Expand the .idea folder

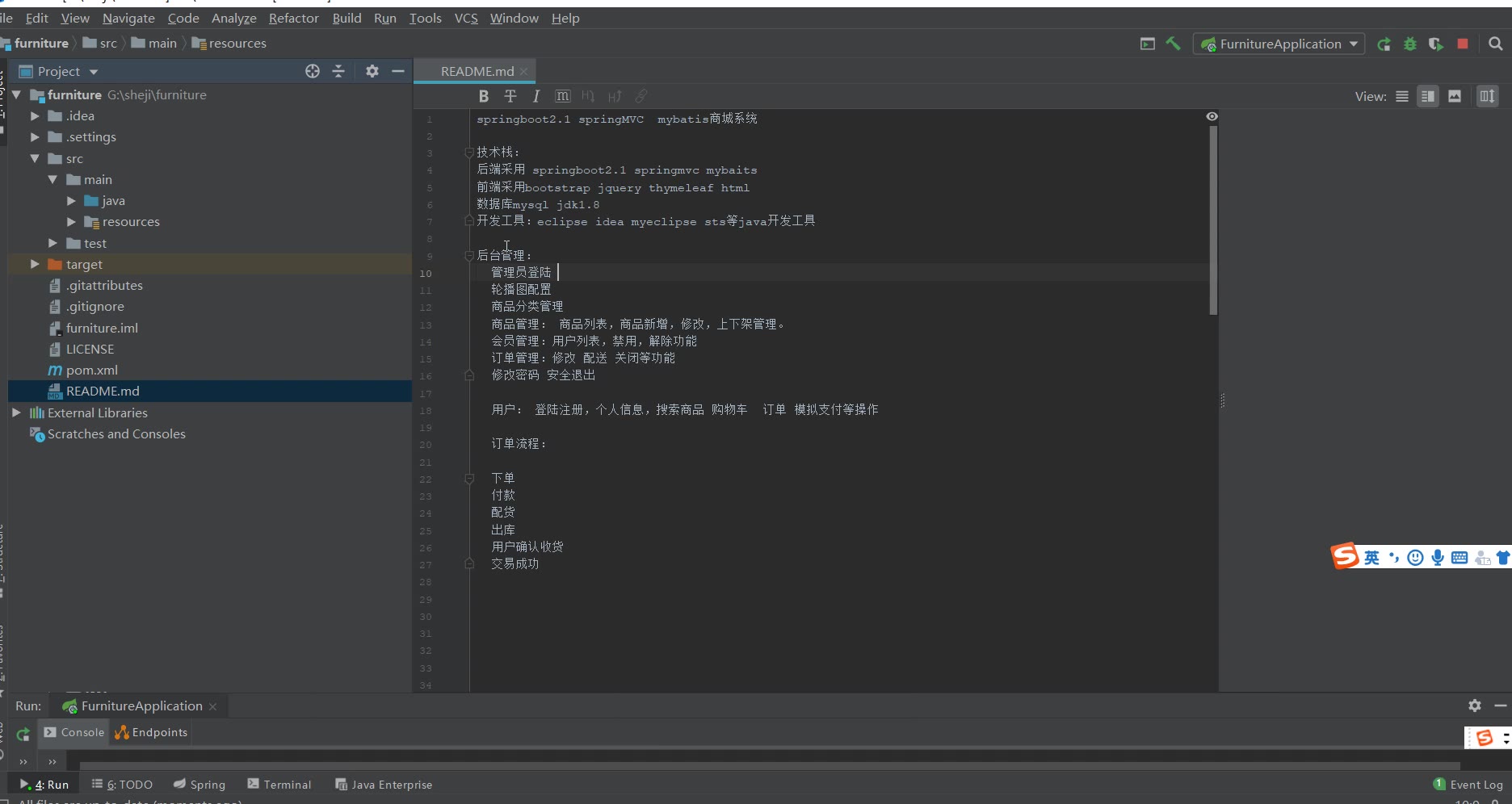pyautogui.click(x=35, y=116)
